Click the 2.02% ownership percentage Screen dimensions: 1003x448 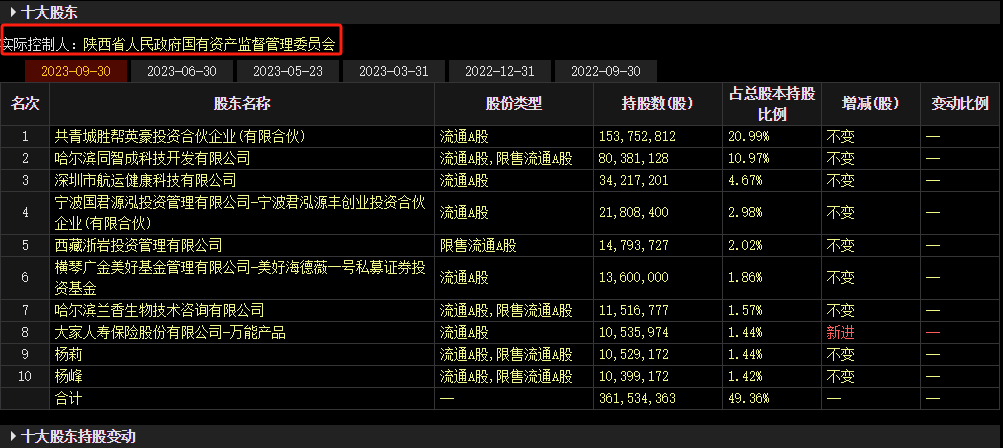coord(745,245)
